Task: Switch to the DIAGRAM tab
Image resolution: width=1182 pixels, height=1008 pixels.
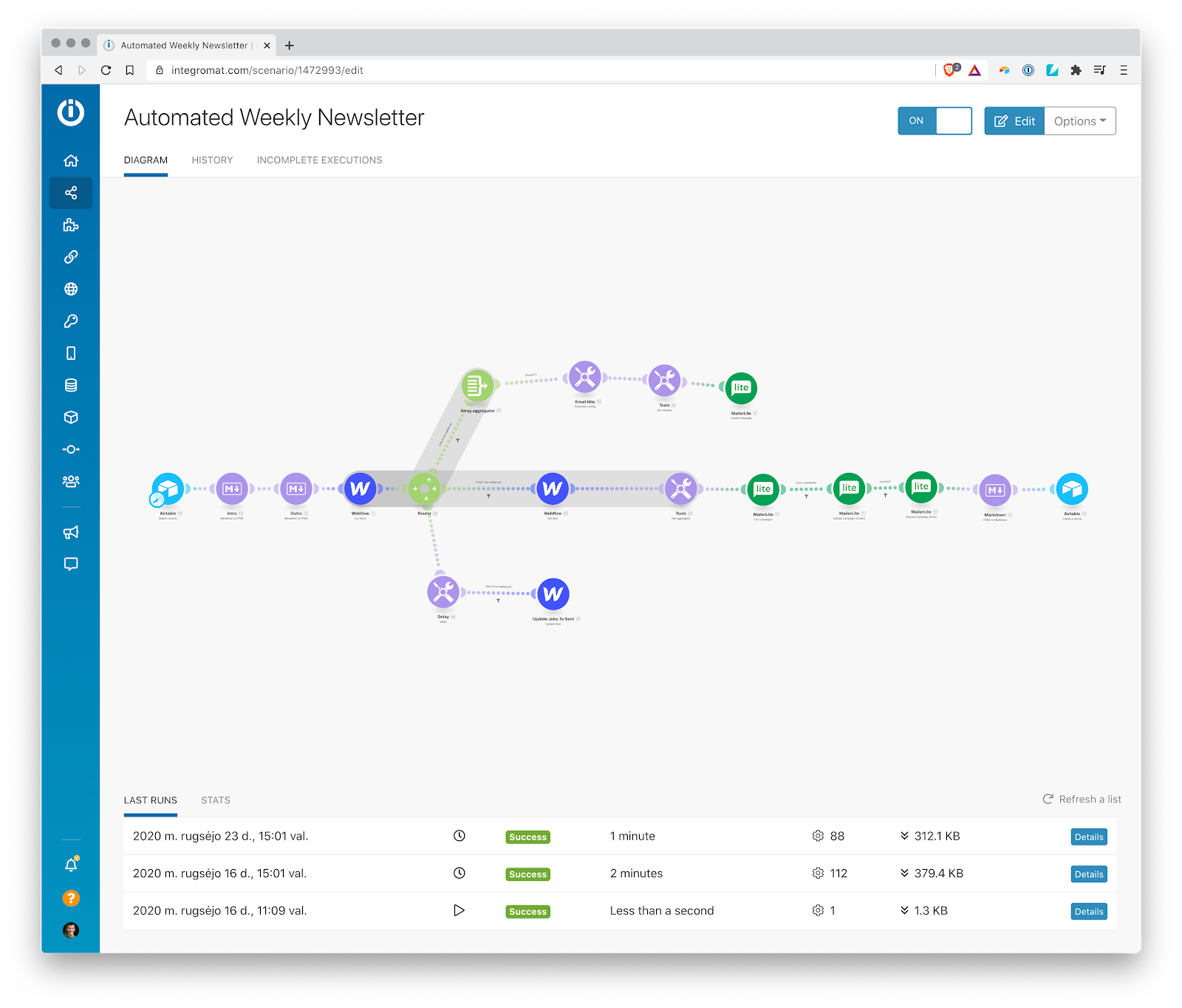Action: pos(146,160)
